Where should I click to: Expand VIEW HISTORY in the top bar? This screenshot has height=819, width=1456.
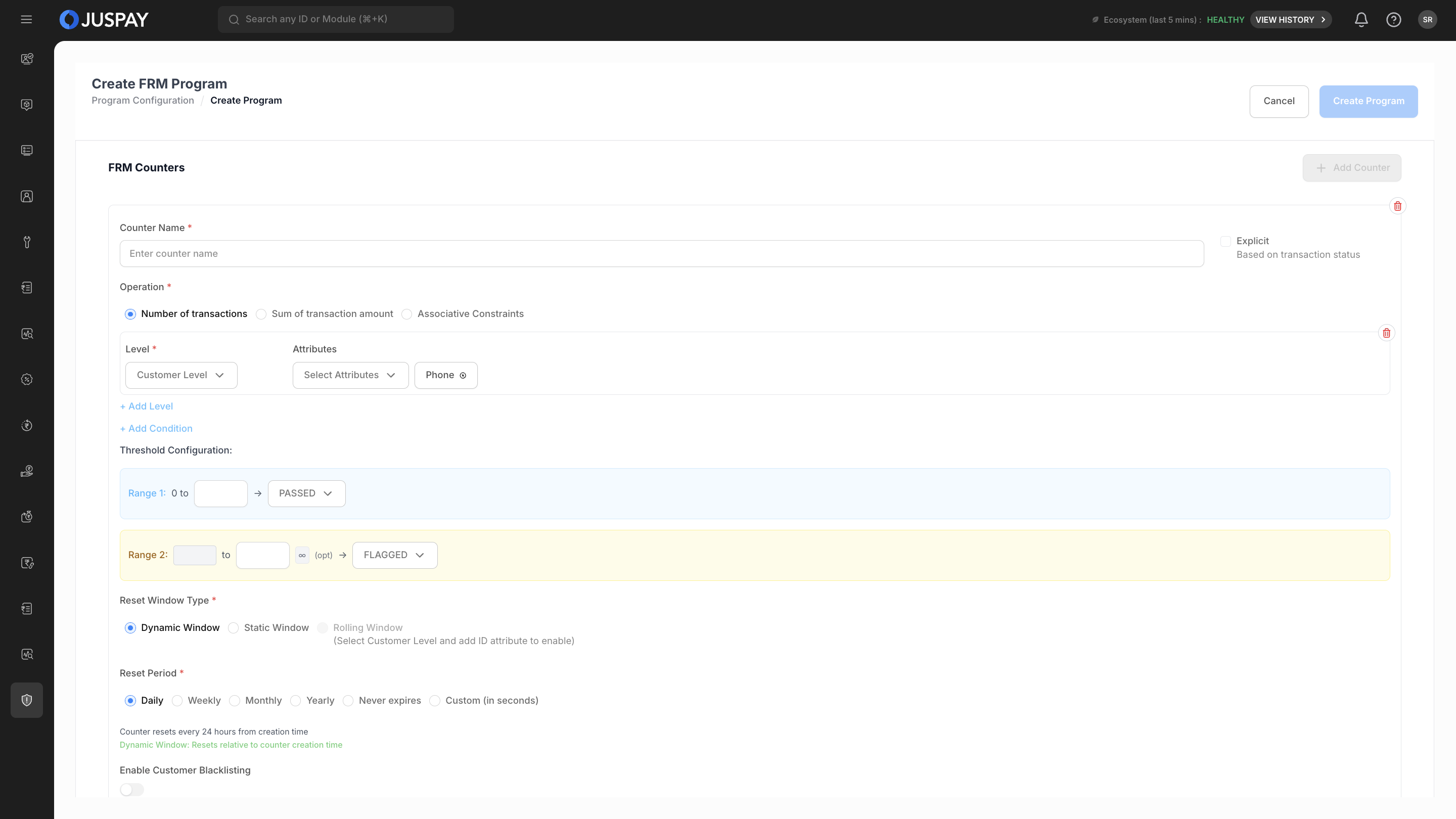click(1291, 20)
